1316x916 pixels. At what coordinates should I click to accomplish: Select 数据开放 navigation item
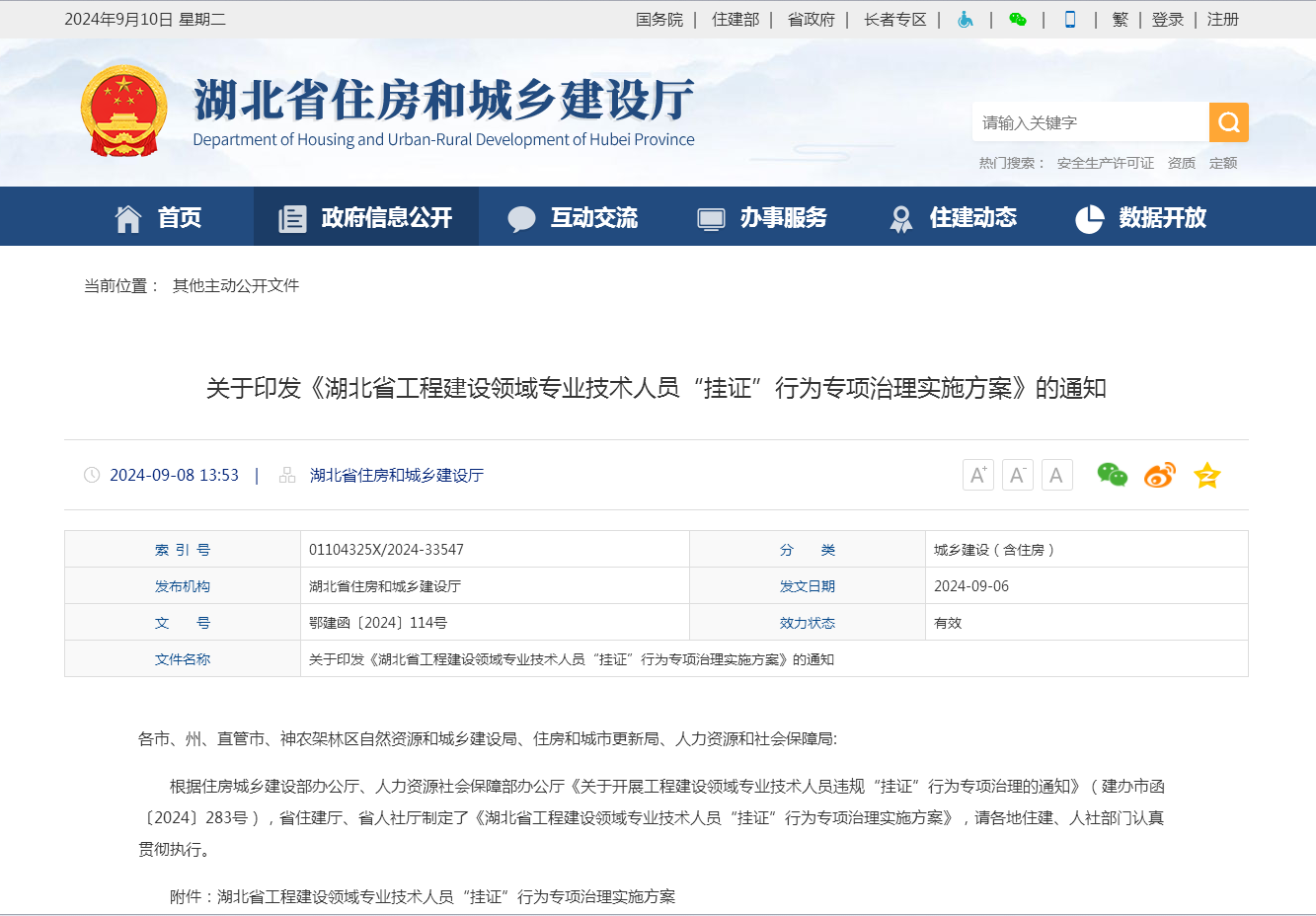point(1141,217)
